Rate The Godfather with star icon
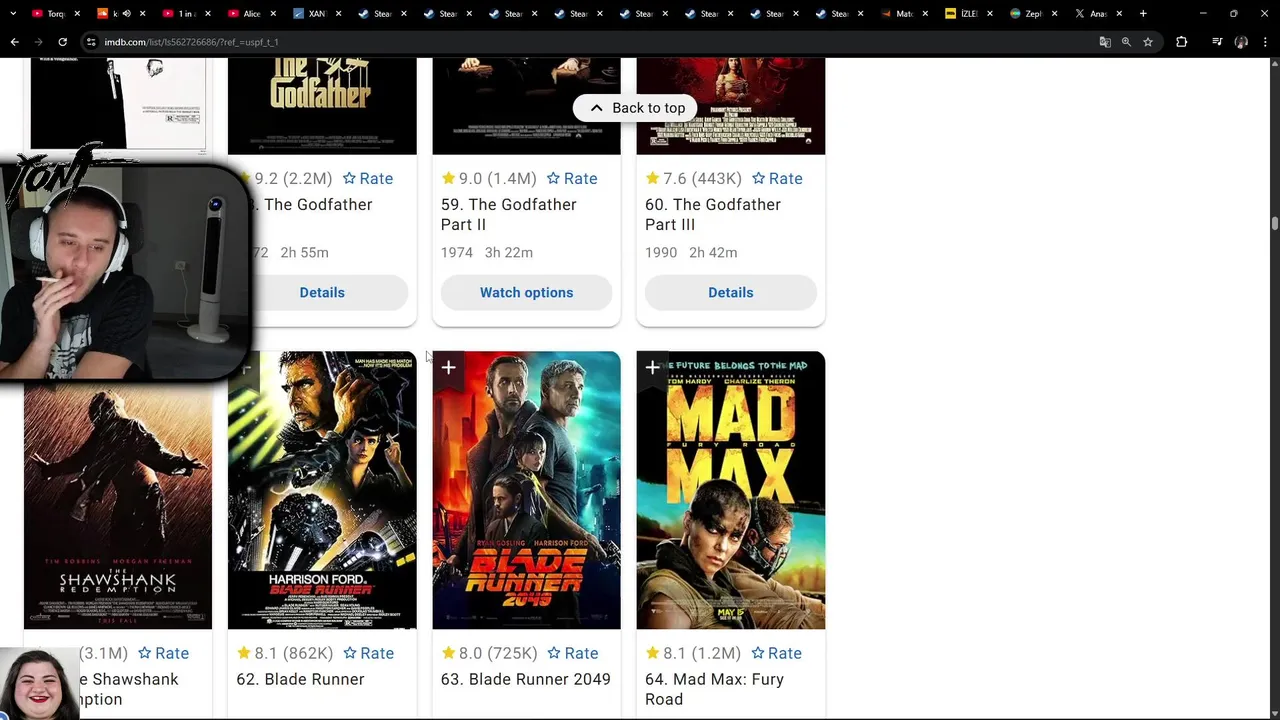 click(x=368, y=178)
